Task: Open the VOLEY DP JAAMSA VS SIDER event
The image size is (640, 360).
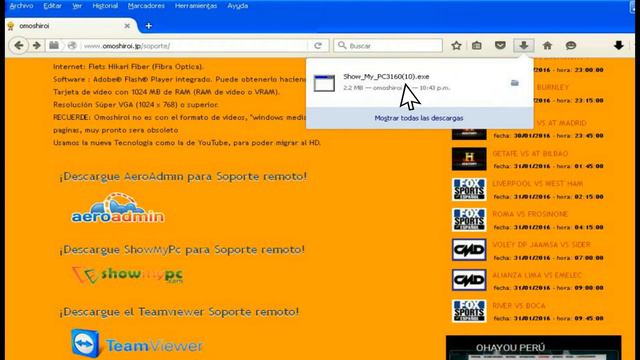Action: [541, 244]
